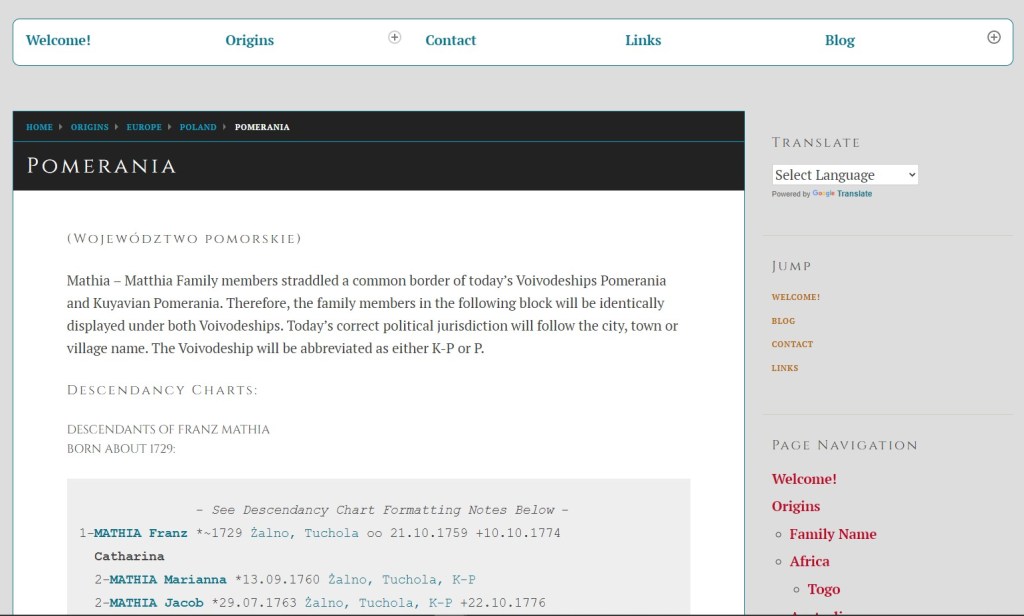Screen dimensions: 1024x616
Task: Open MATHIA Marianna chart entry
Action: pyautogui.click(x=167, y=580)
